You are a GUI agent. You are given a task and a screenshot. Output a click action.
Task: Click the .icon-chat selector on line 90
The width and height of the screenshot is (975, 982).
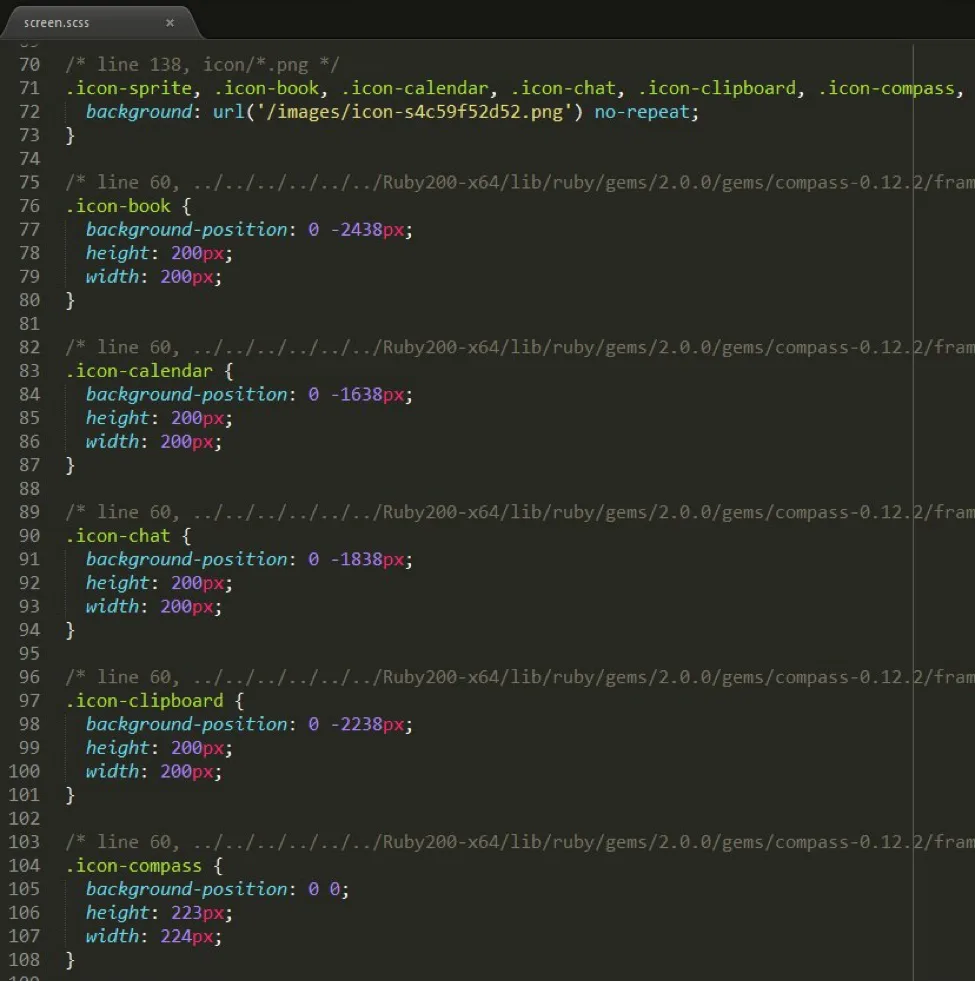coord(118,536)
